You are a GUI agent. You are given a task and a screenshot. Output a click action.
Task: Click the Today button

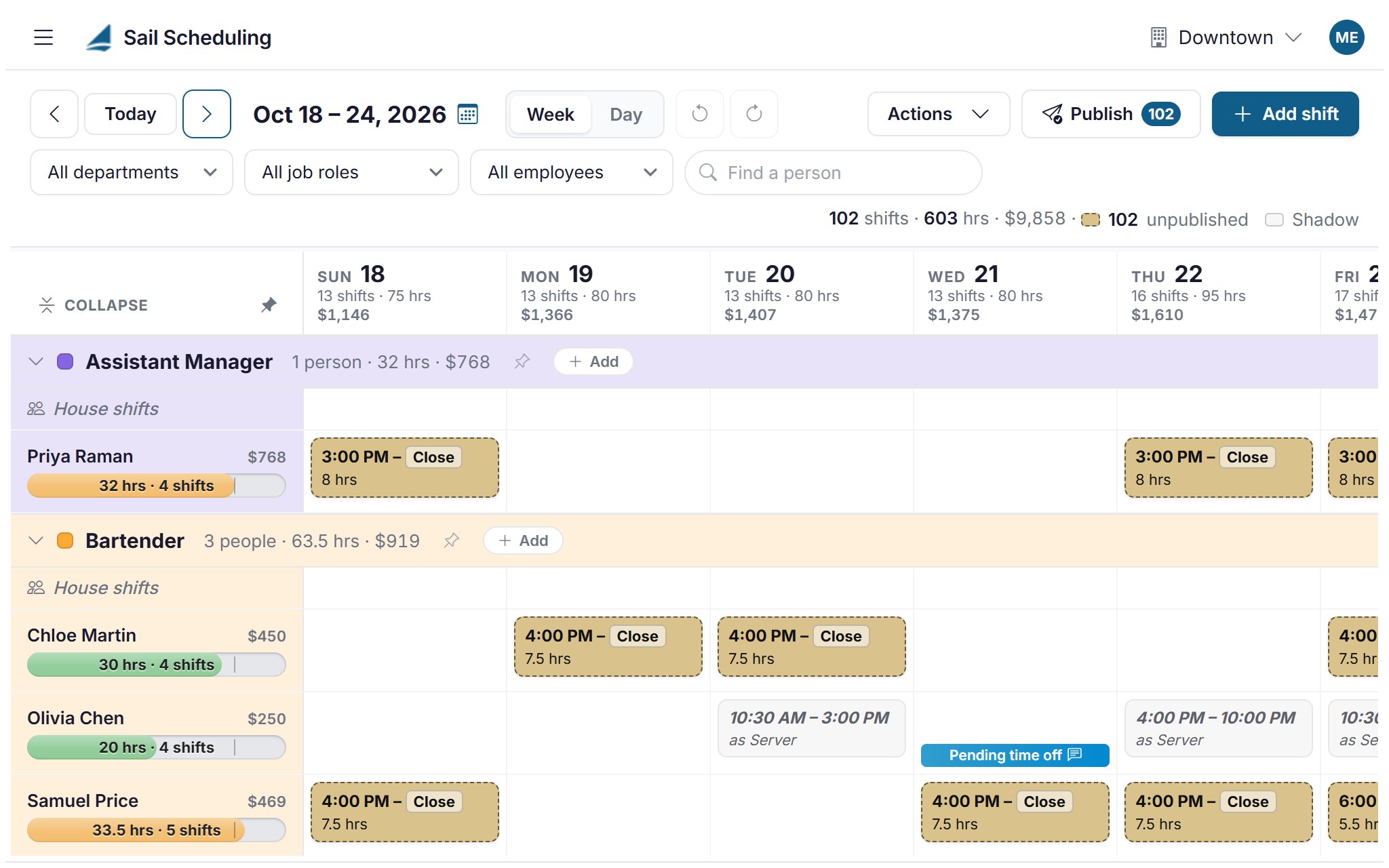(130, 114)
